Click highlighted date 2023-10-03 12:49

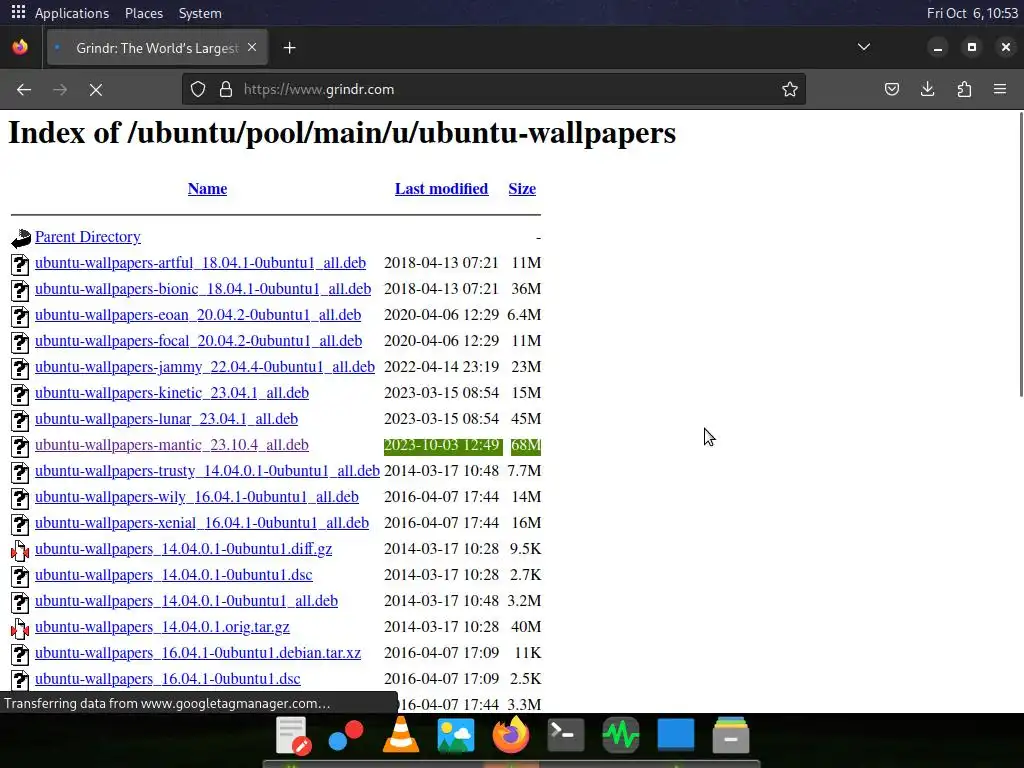coord(443,446)
